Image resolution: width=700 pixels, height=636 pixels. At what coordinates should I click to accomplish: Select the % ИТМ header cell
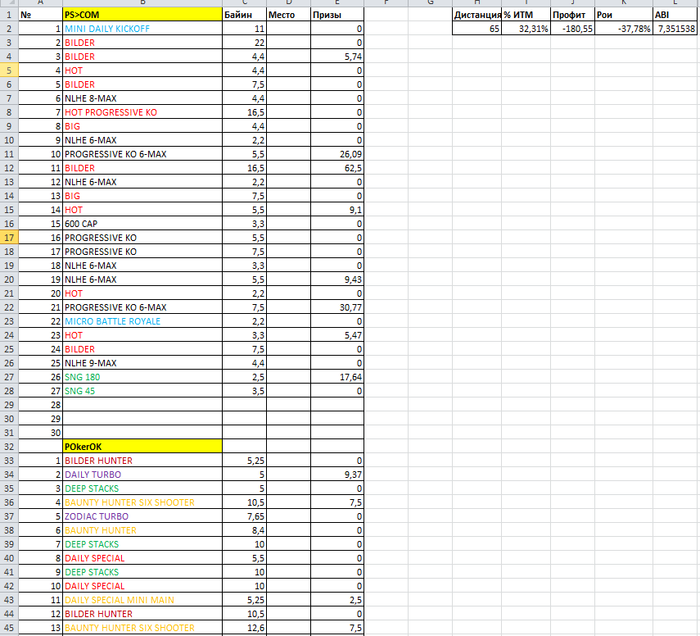[526, 15]
